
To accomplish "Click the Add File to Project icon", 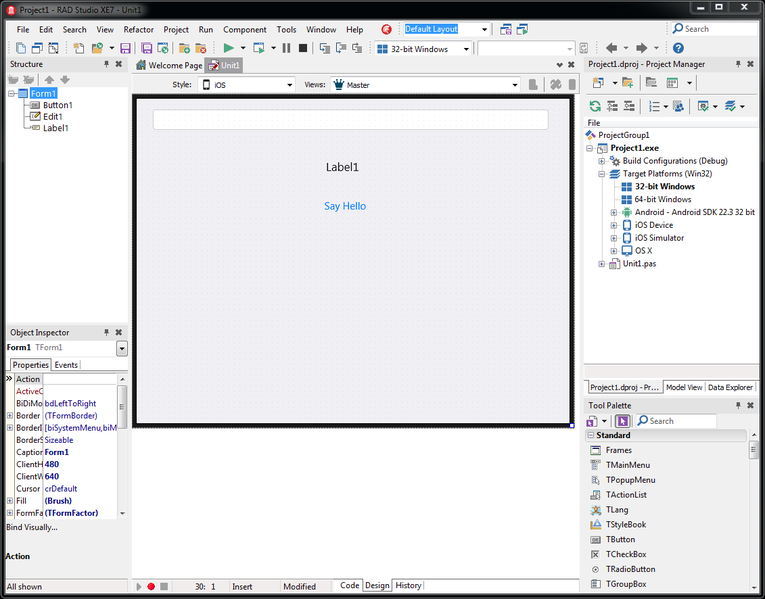I will [184, 48].
